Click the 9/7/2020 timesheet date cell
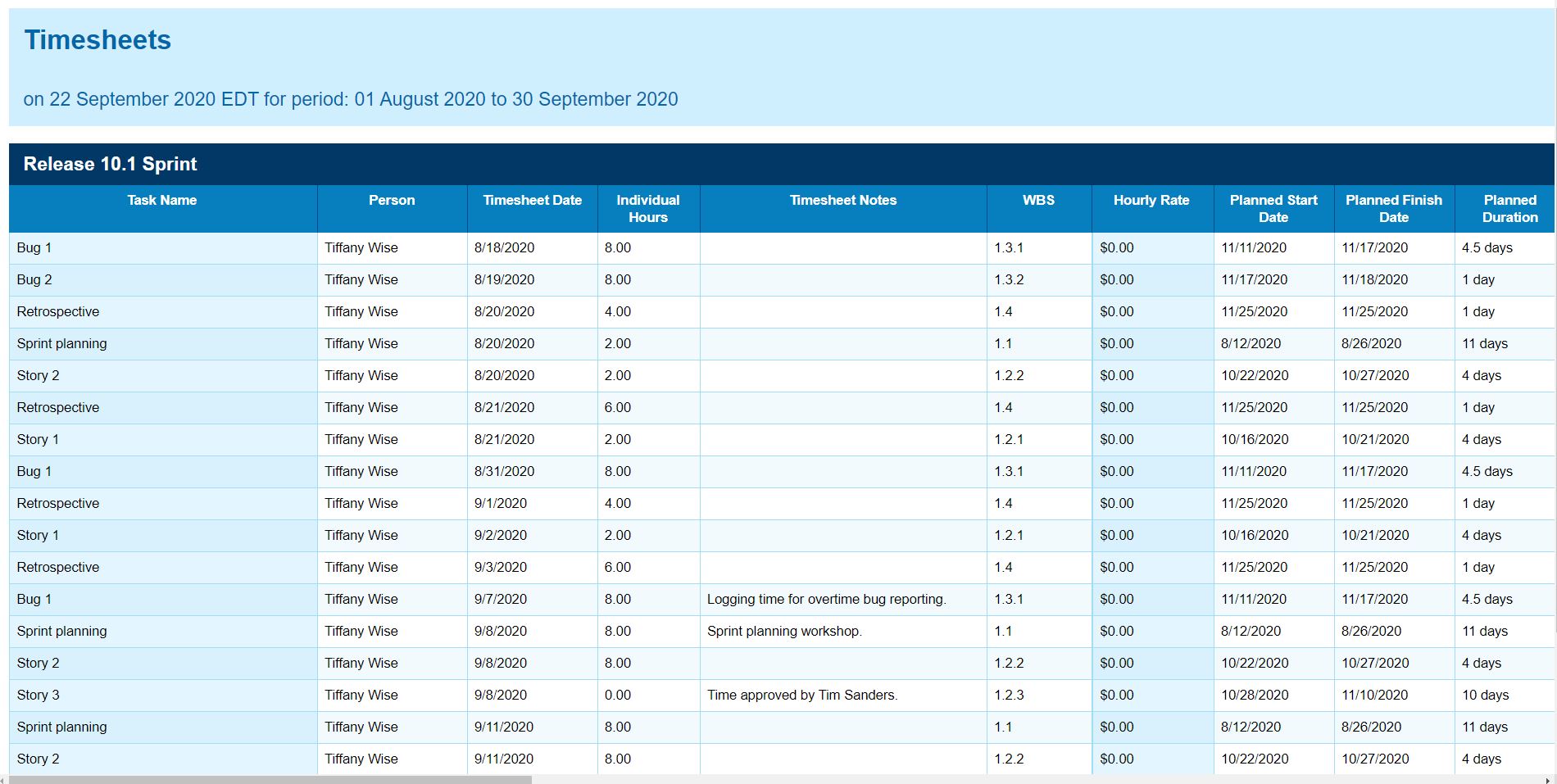 533,599
